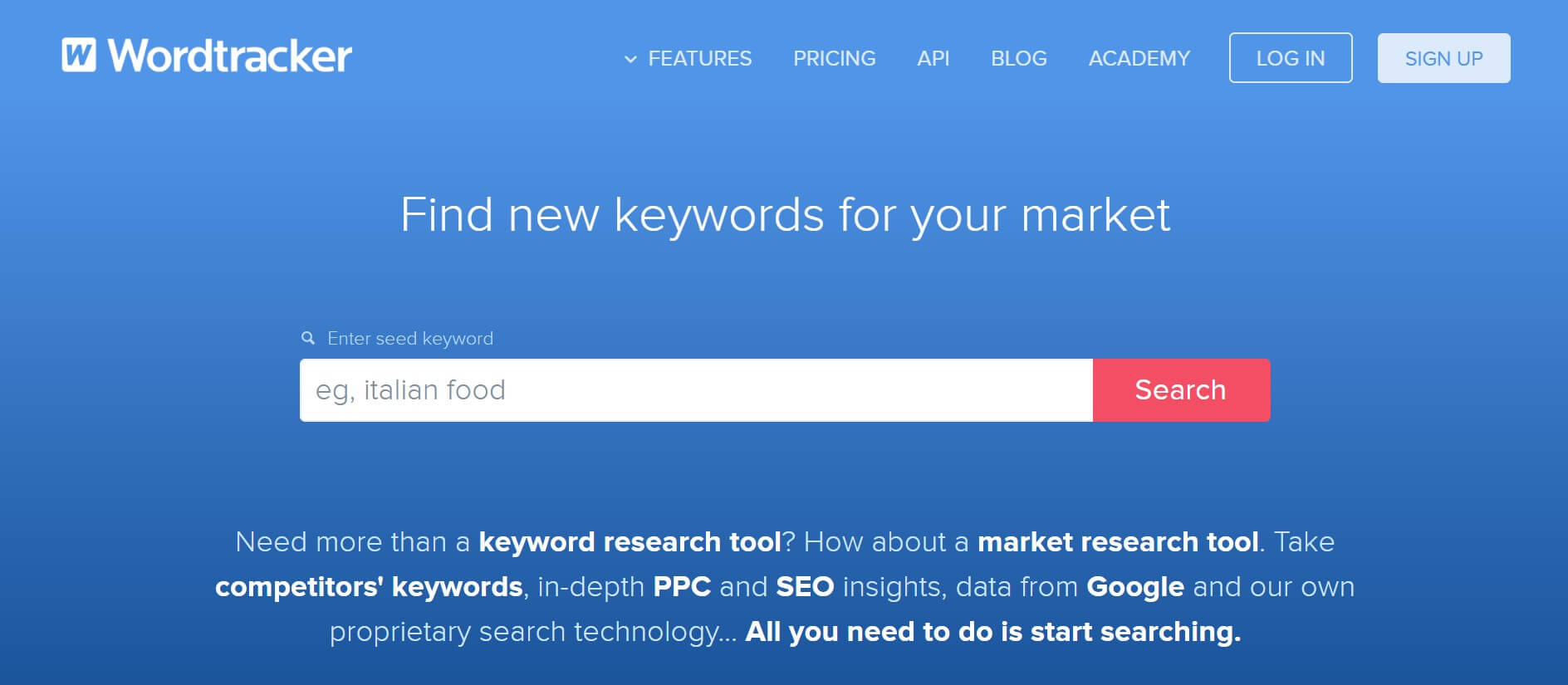The height and width of the screenshot is (685, 1568).
Task: Hit the red Search button
Action: [1180, 390]
